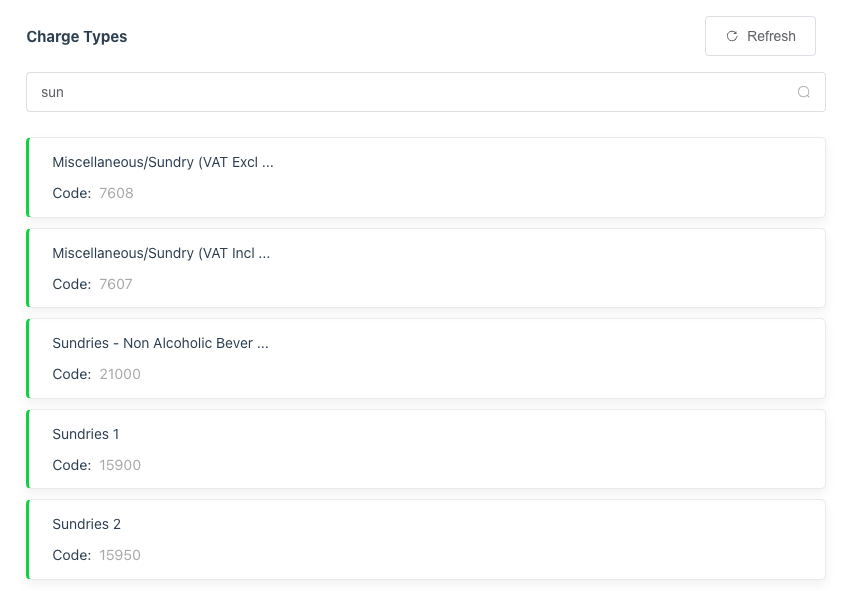Image resolution: width=843 pixels, height=591 pixels.
Task: Click code 15900 under Sundries 1
Action: [120, 465]
